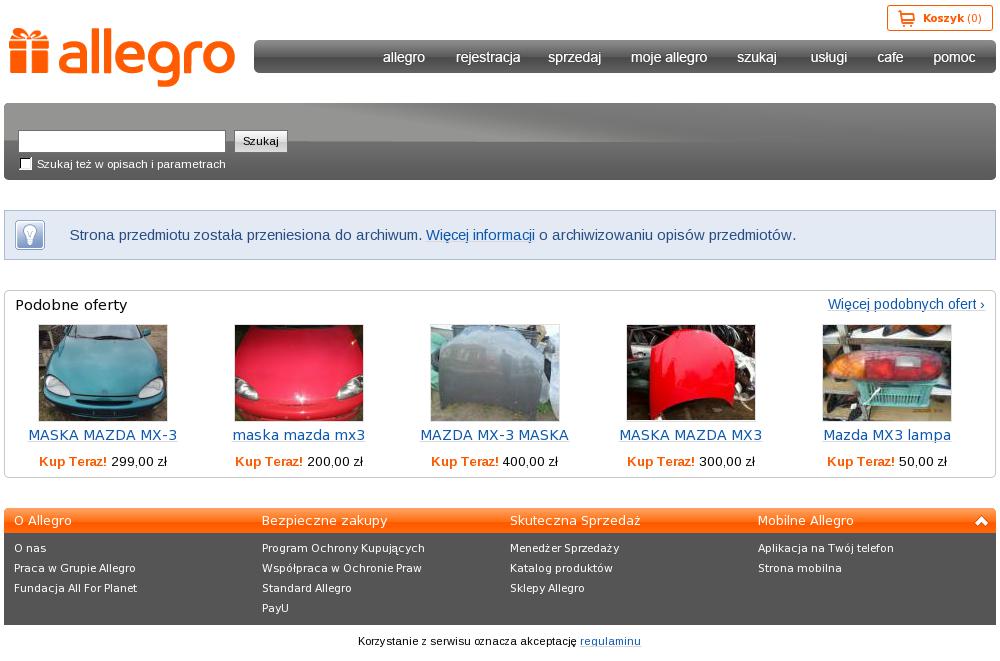Visit cafe from the top navigation
1000x661 pixels.
point(890,57)
